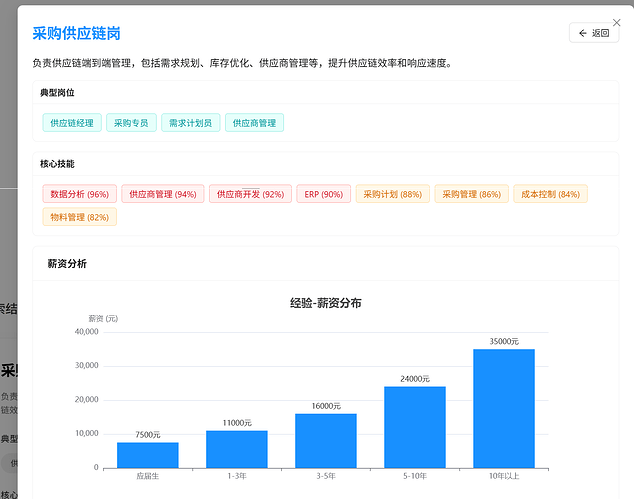Select the ERP (90%) skill tag
The height and width of the screenshot is (499, 634).
pos(323,194)
